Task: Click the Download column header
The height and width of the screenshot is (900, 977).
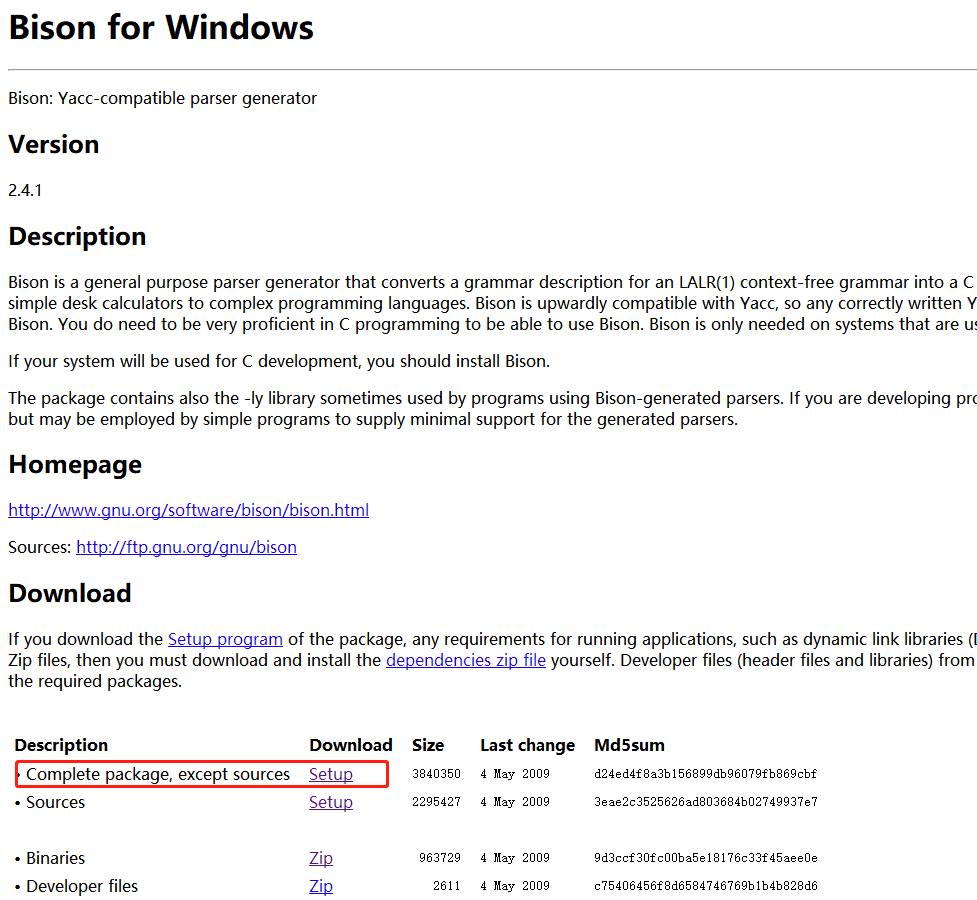Action: (x=351, y=745)
